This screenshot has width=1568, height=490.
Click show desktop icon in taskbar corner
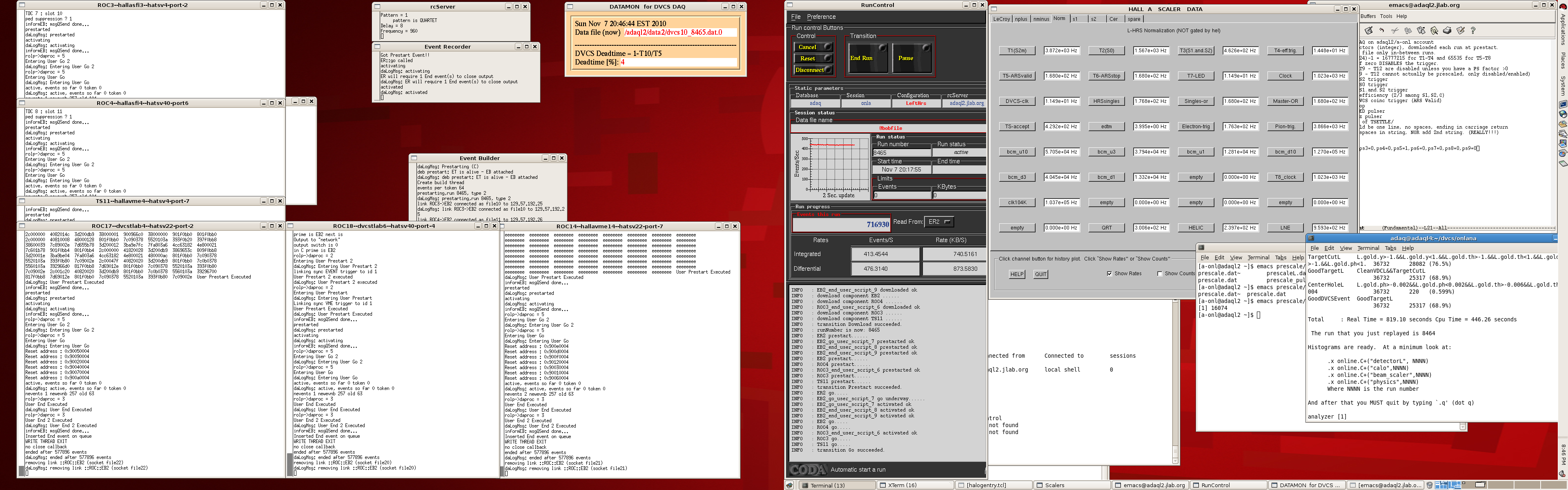point(789,485)
